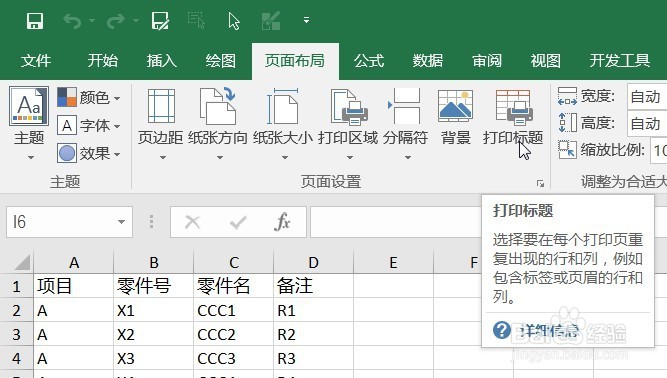This screenshot has height=378, width=667.
Task: Select row 4 header
Action: (x=17, y=358)
